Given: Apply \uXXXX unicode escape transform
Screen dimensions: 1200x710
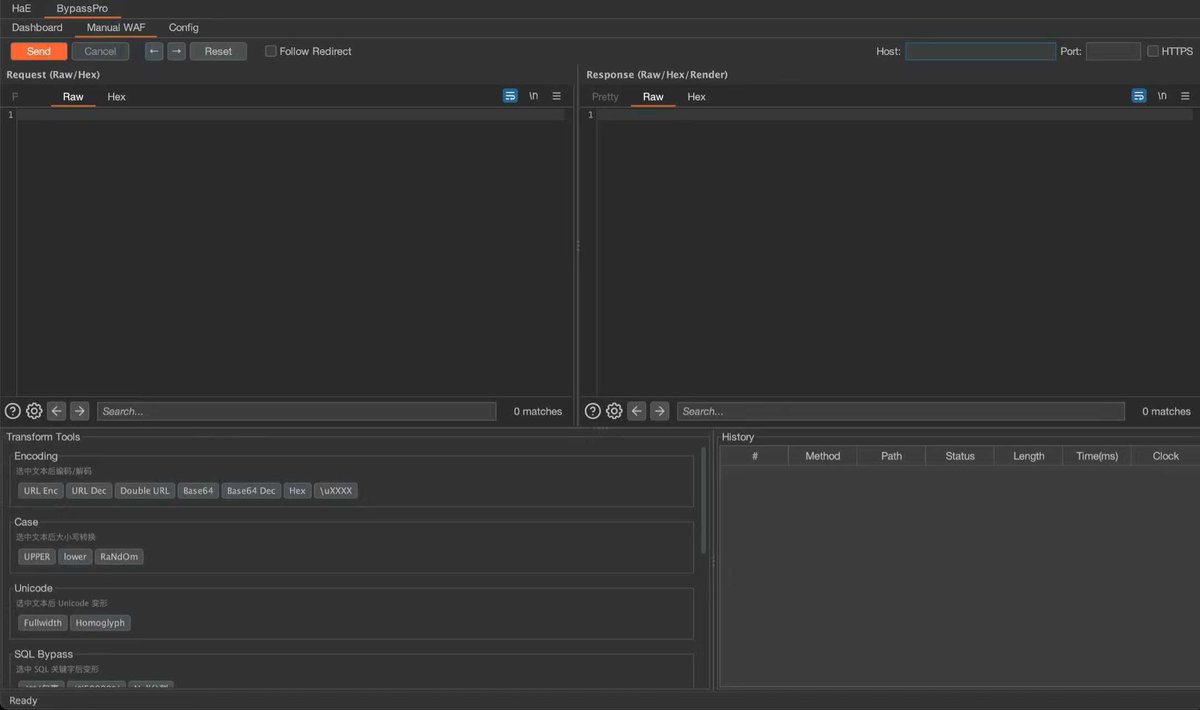Looking at the screenshot, I should point(336,491).
